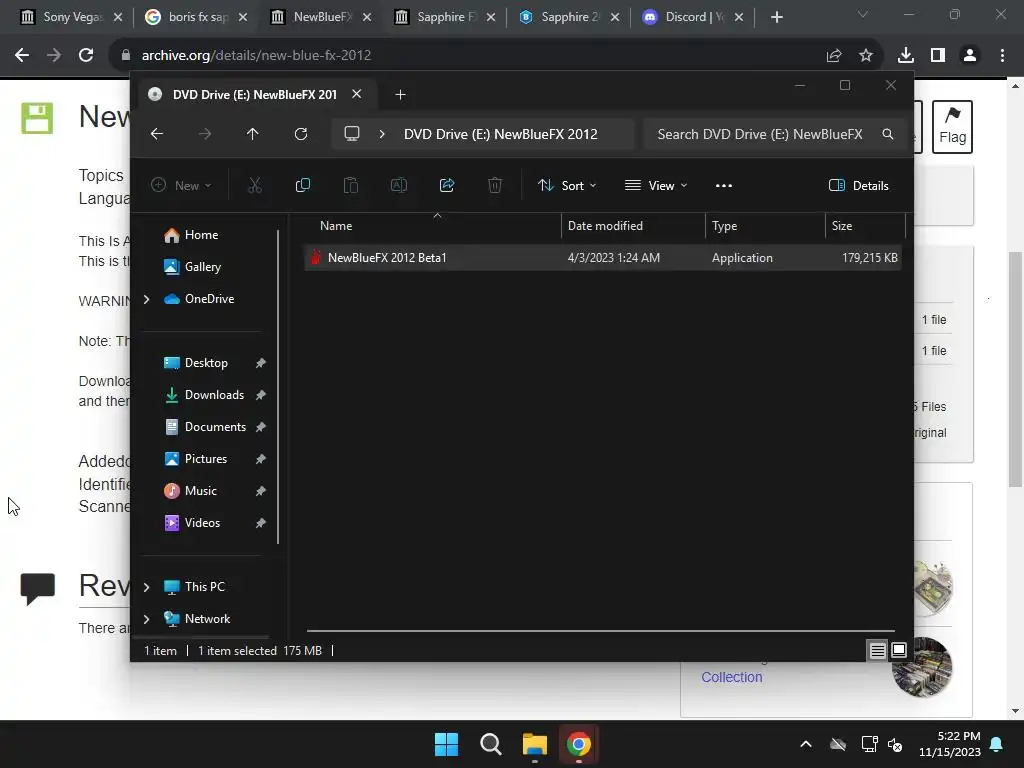
Task: Open Windows taskbar Search
Action: (x=490, y=744)
